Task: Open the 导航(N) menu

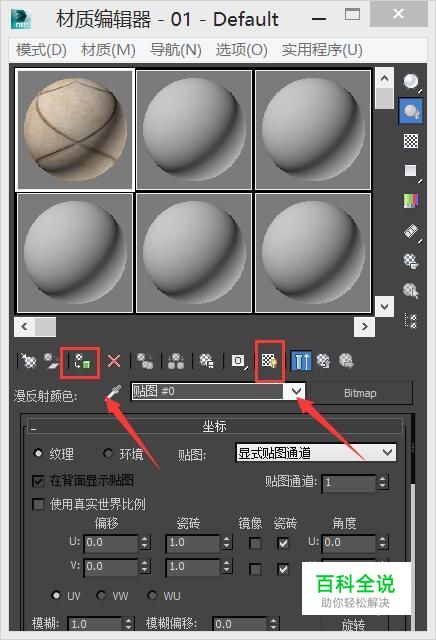Action: [x=176, y=50]
